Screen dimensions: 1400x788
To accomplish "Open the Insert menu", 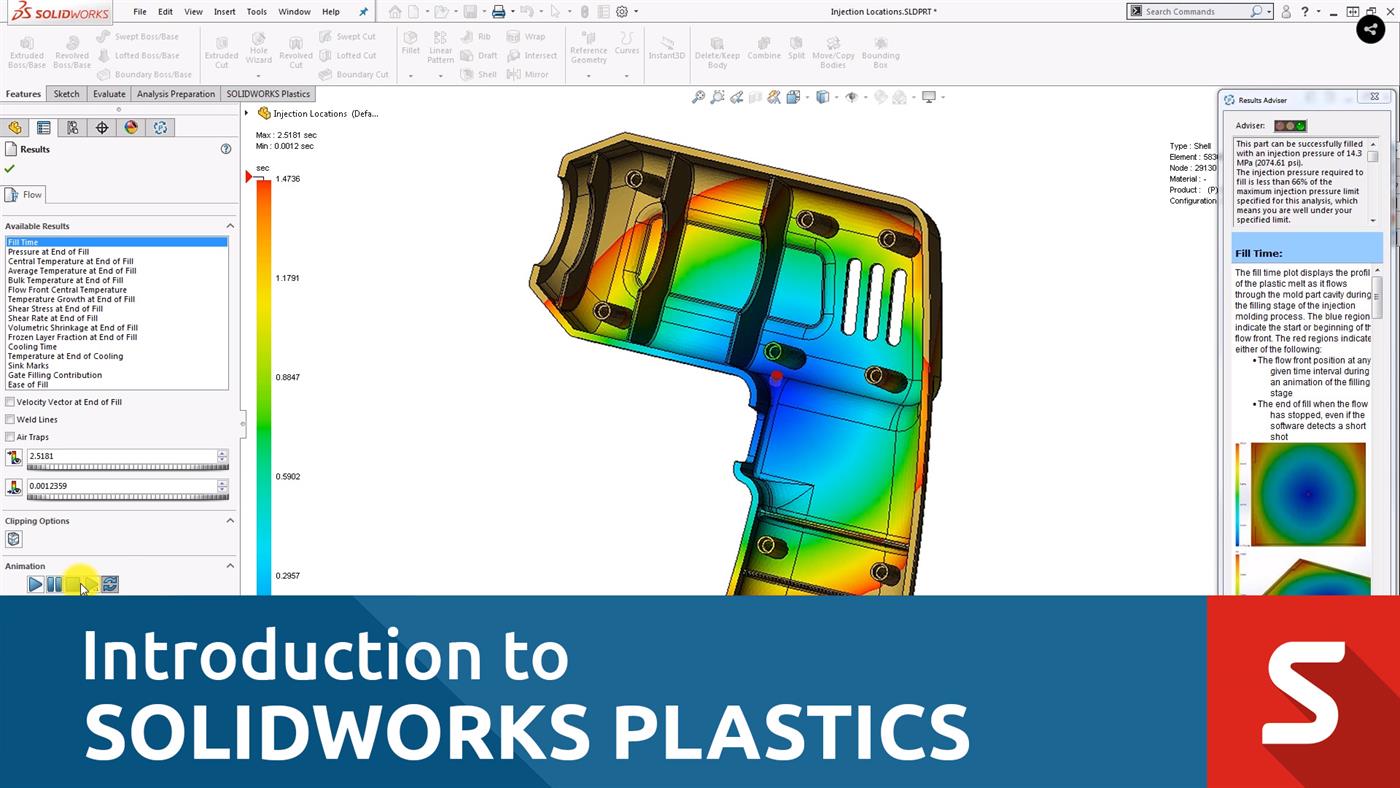I will point(224,12).
